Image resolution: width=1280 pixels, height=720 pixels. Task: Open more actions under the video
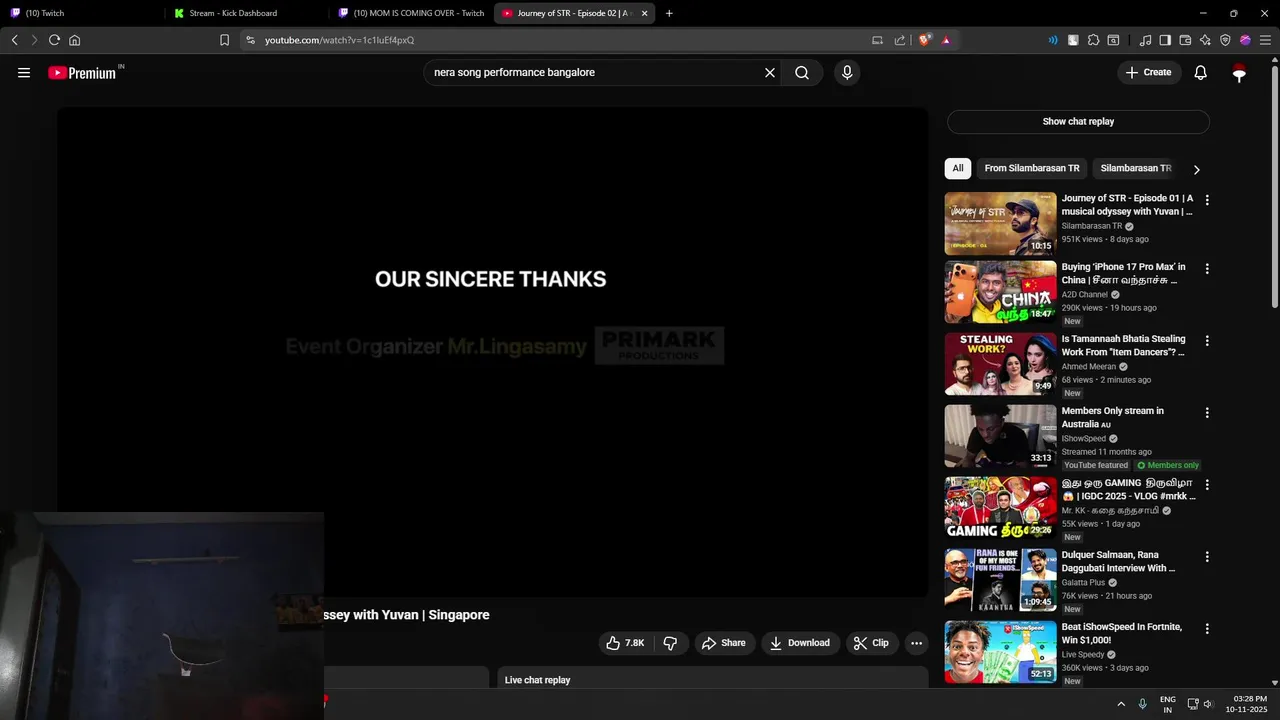pyautogui.click(x=916, y=643)
